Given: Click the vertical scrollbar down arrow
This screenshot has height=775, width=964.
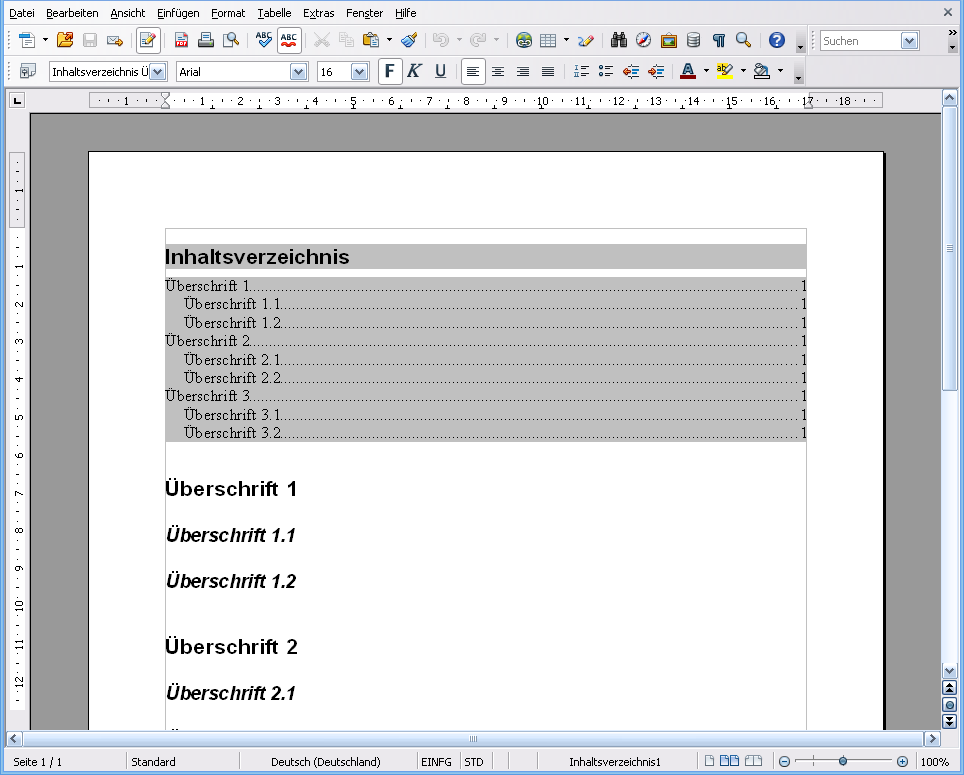Looking at the screenshot, I should pos(948,672).
